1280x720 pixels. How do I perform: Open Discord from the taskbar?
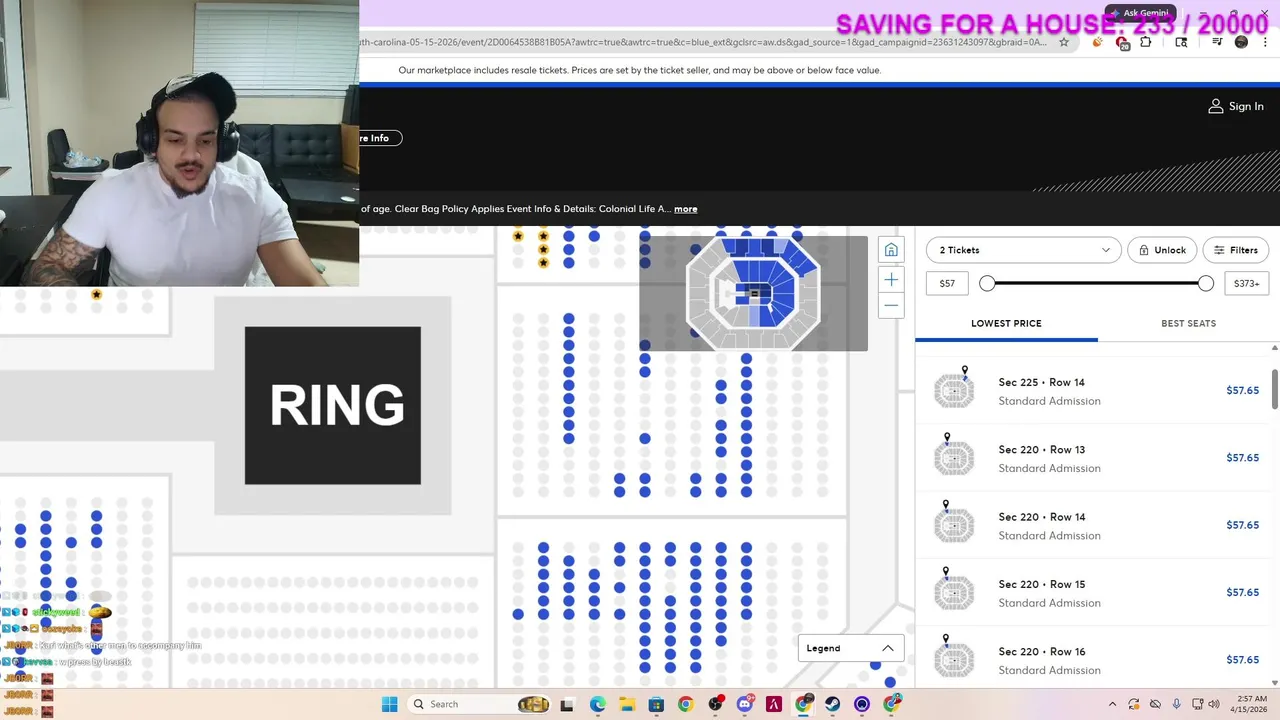[744, 704]
